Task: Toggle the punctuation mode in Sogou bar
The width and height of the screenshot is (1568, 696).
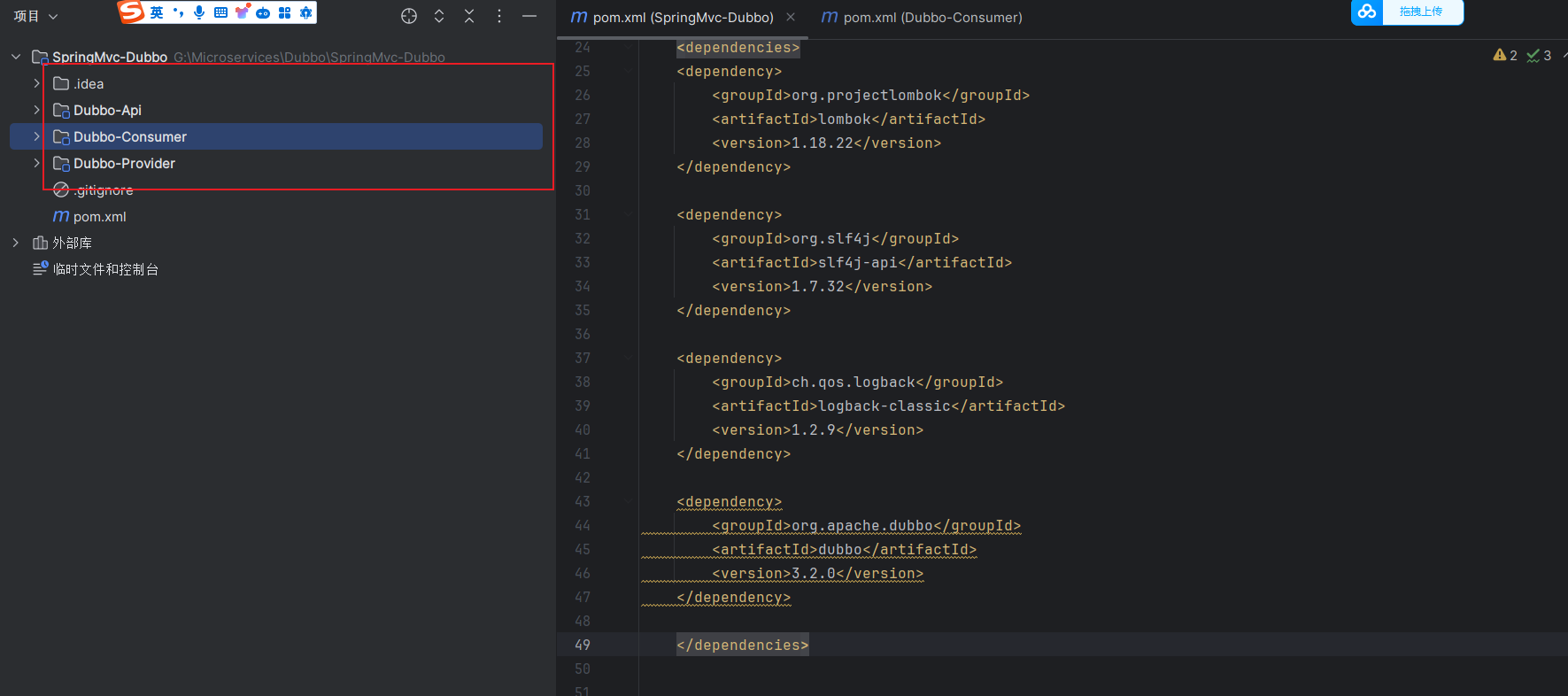Action: click(x=178, y=12)
